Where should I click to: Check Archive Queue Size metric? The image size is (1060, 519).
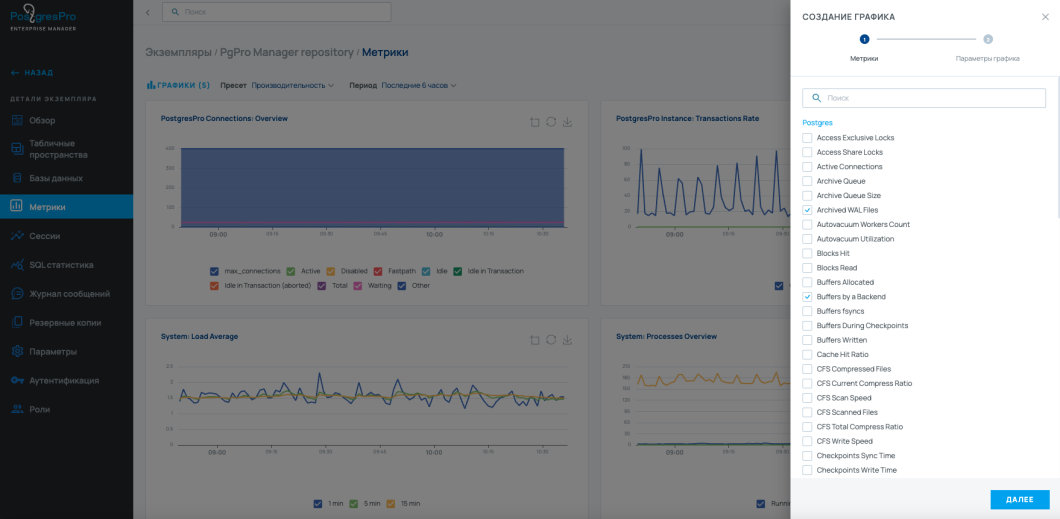807,195
